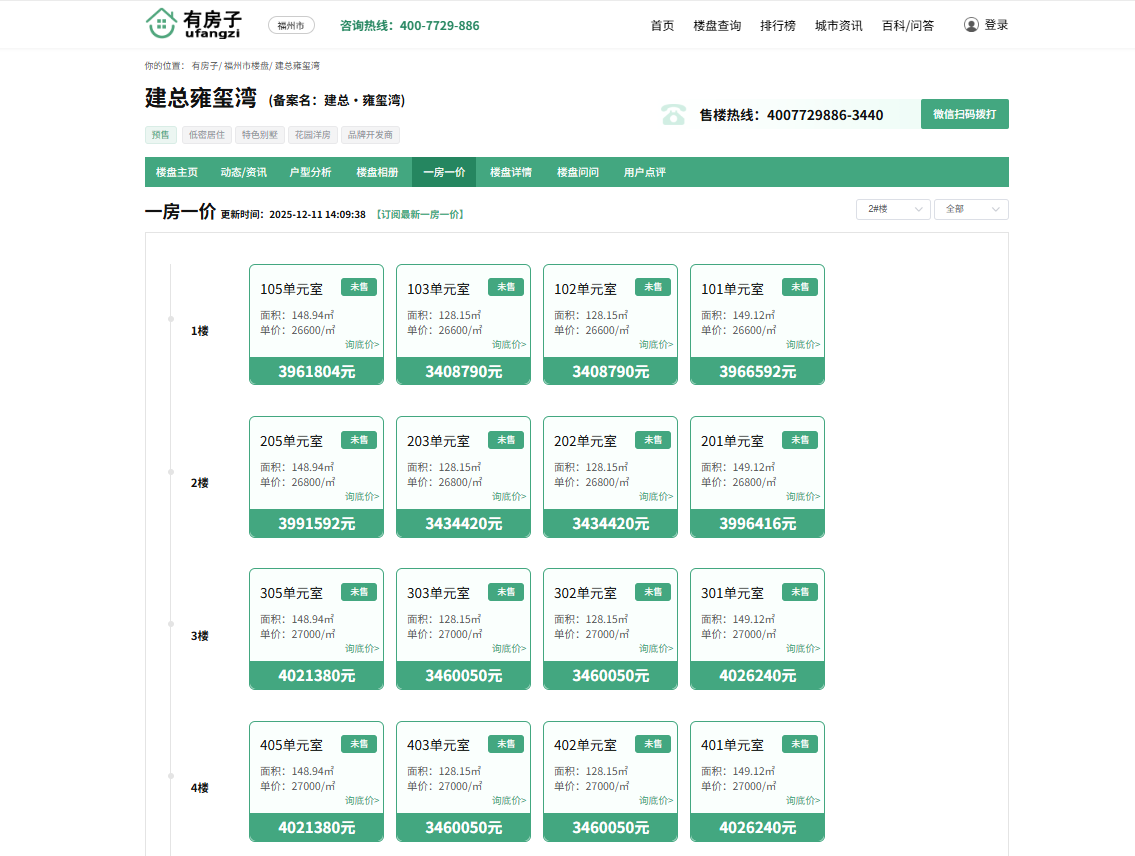Viewport: 1135px width, 856px height.
Task: Open 城市资讯 in the top menu
Action: click(838, 25)
